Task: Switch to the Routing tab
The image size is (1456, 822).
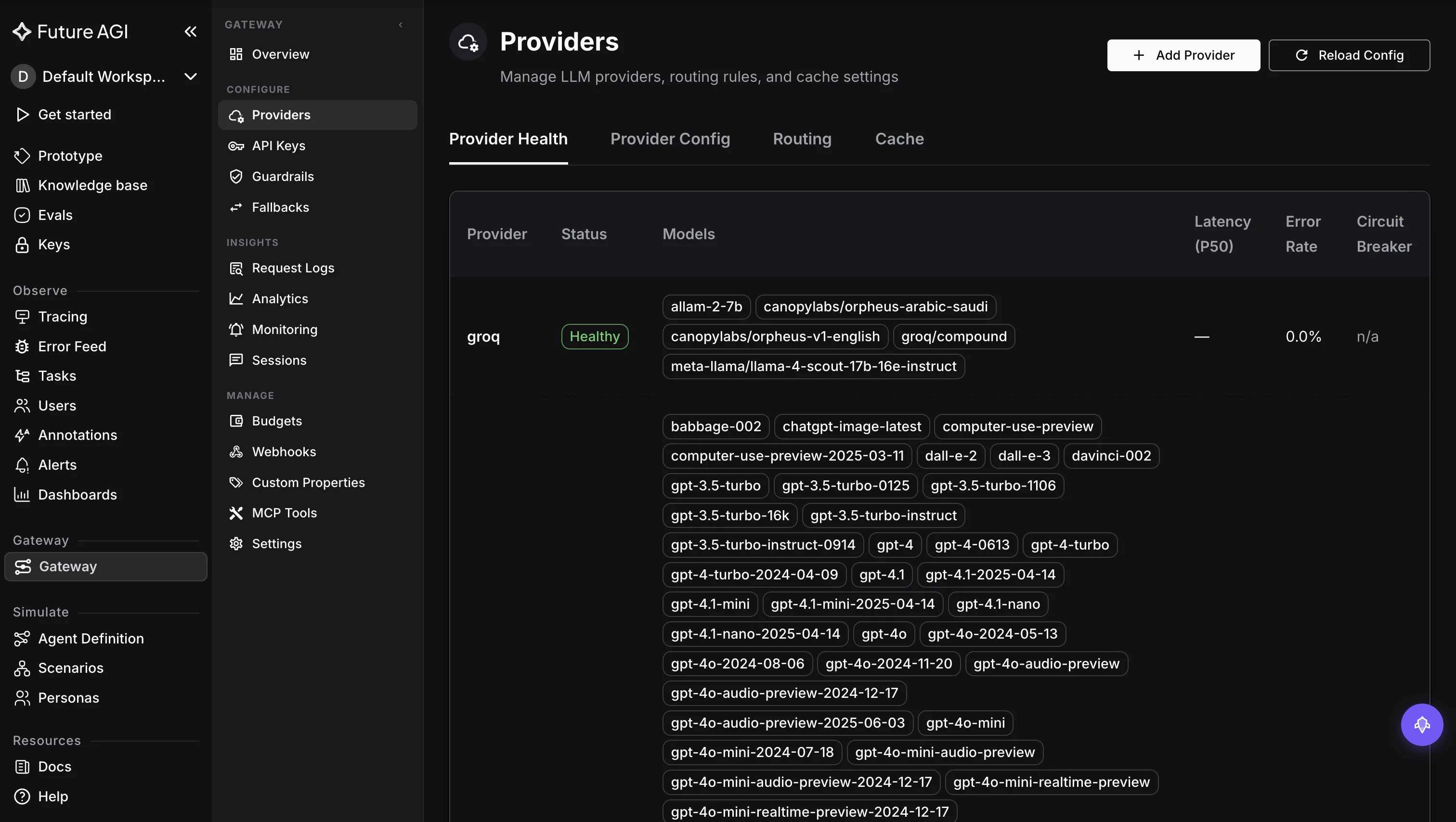Action: (x=802, y=139)
